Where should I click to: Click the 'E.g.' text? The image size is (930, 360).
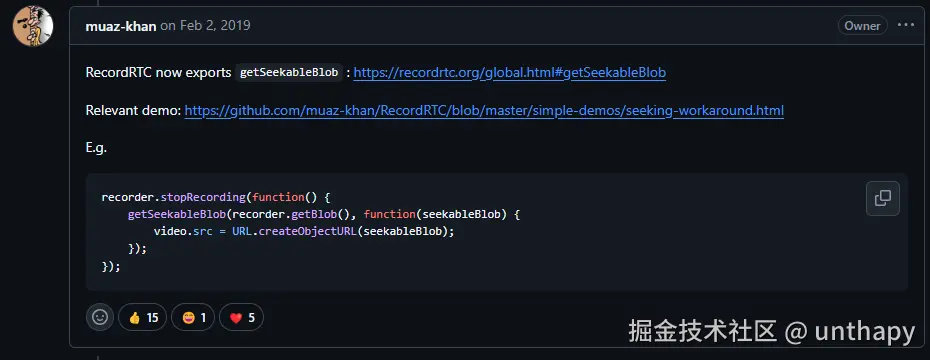point(96,148)
